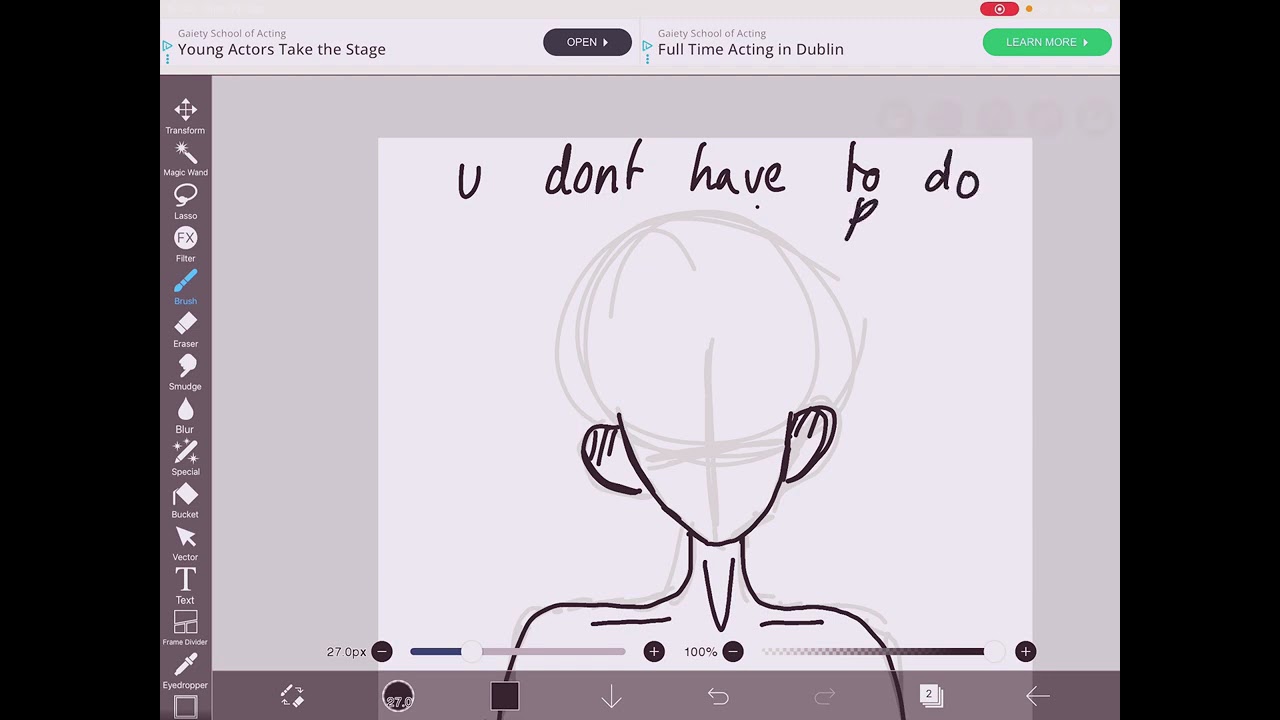Select the Text tool
This screenshot has height=720, width=1280.
pos(185,586)
